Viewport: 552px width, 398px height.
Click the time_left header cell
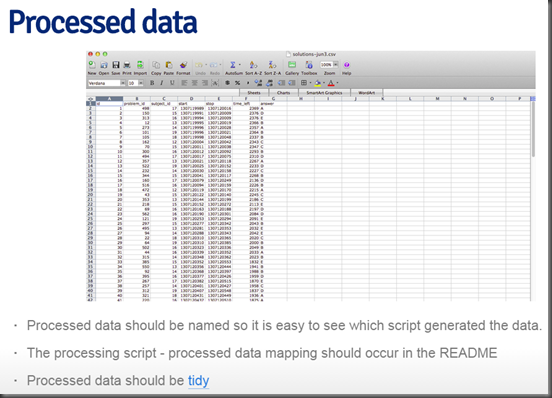coord(246,104)
